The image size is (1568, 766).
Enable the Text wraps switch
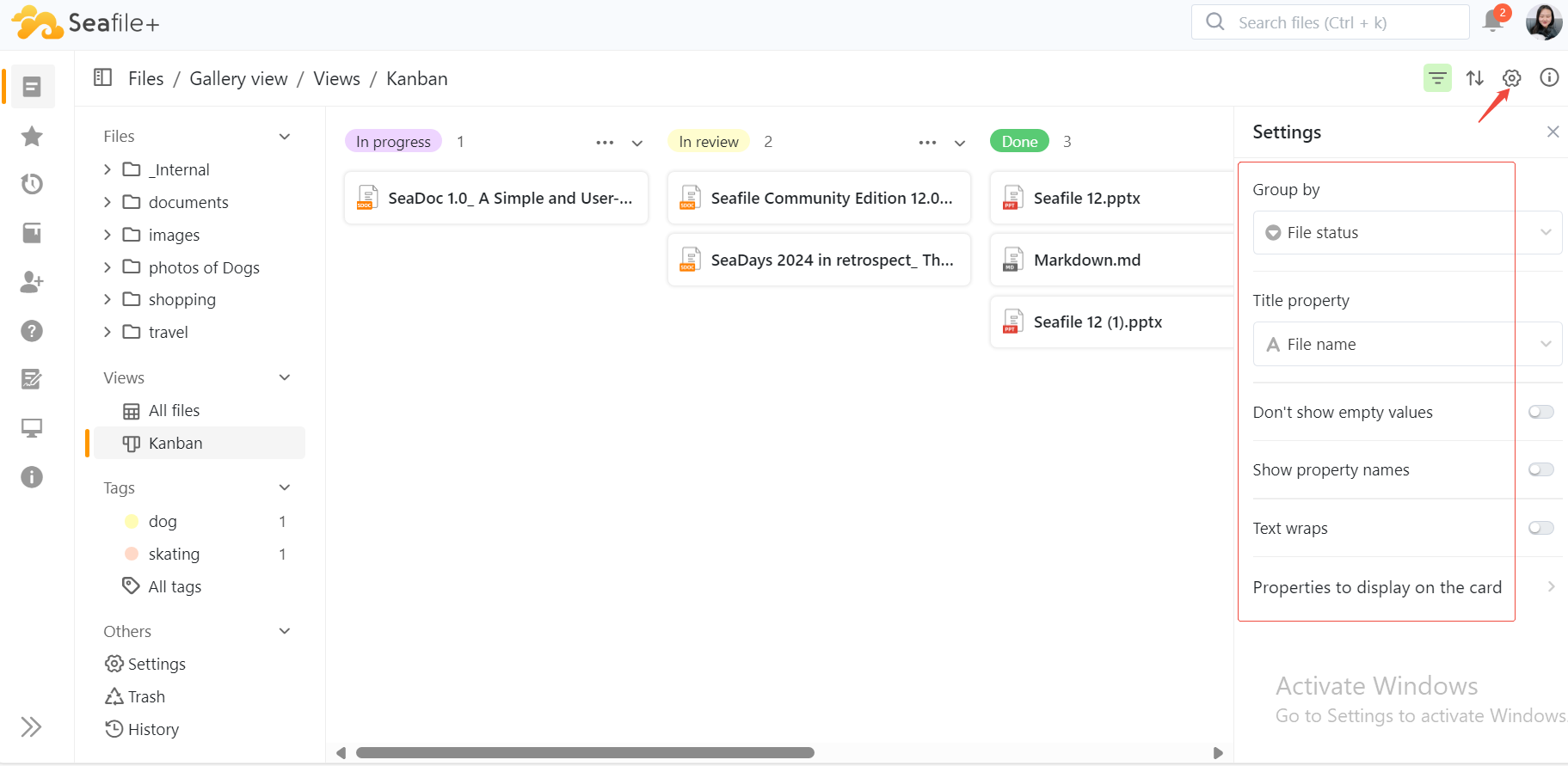point(1540,528)
